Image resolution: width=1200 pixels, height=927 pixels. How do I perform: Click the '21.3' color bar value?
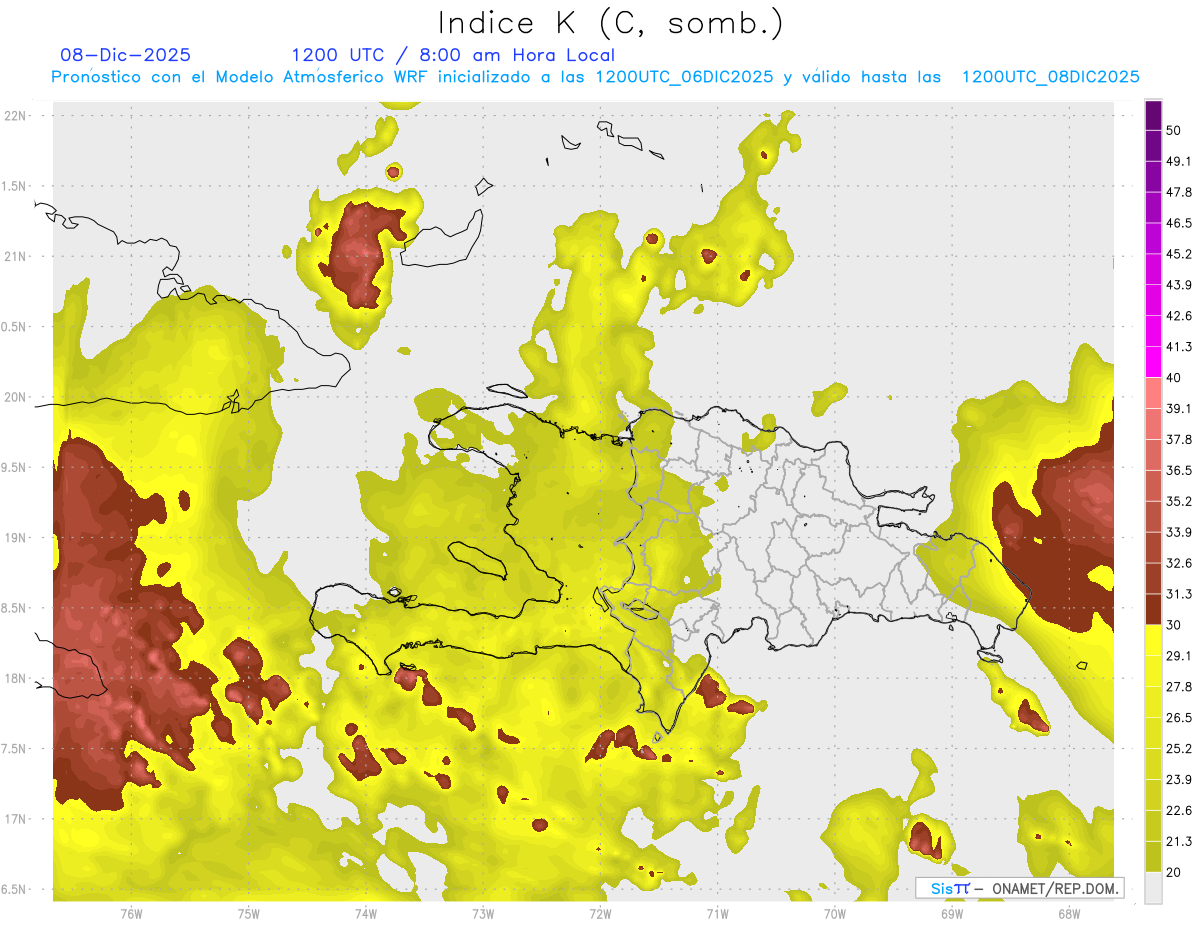pos(1179,842)
